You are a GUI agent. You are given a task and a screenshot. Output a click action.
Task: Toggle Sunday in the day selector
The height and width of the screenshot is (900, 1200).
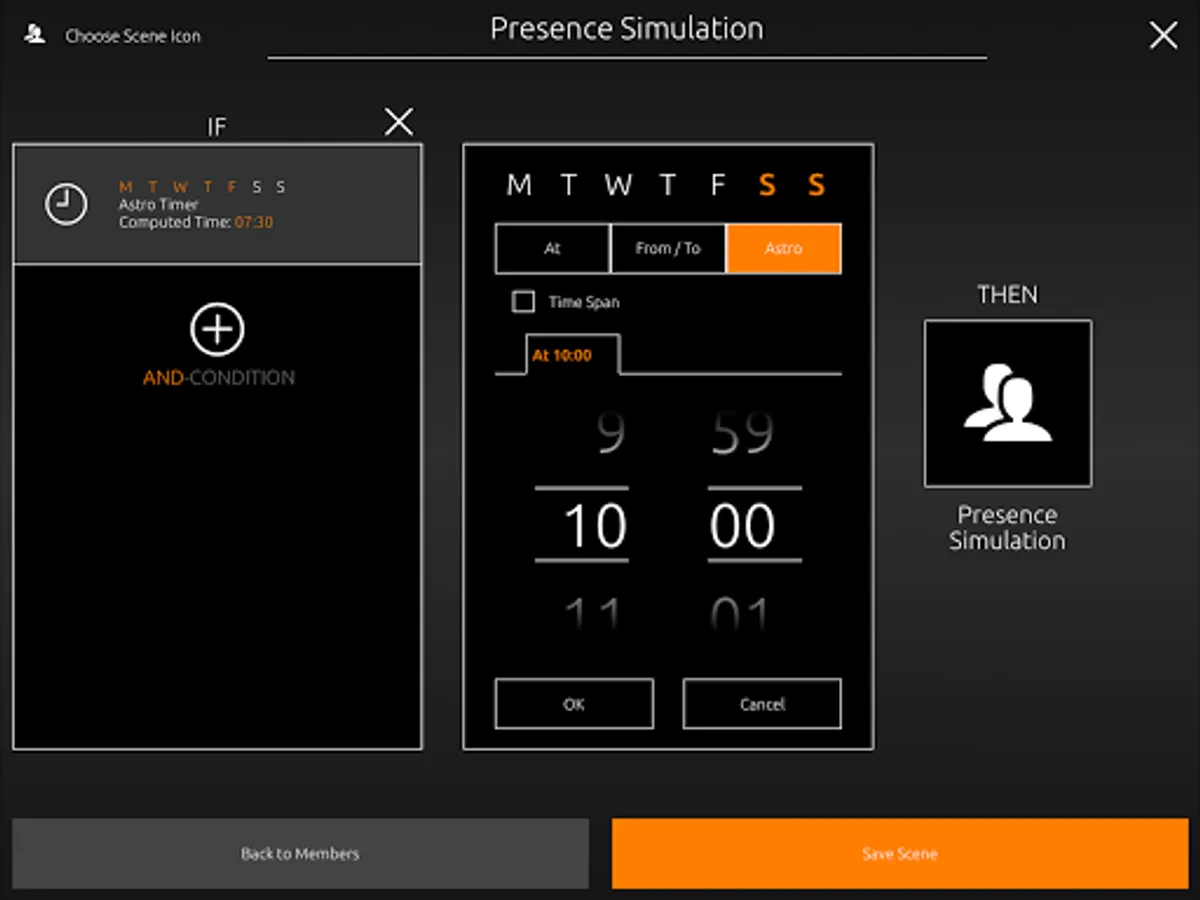816,185
